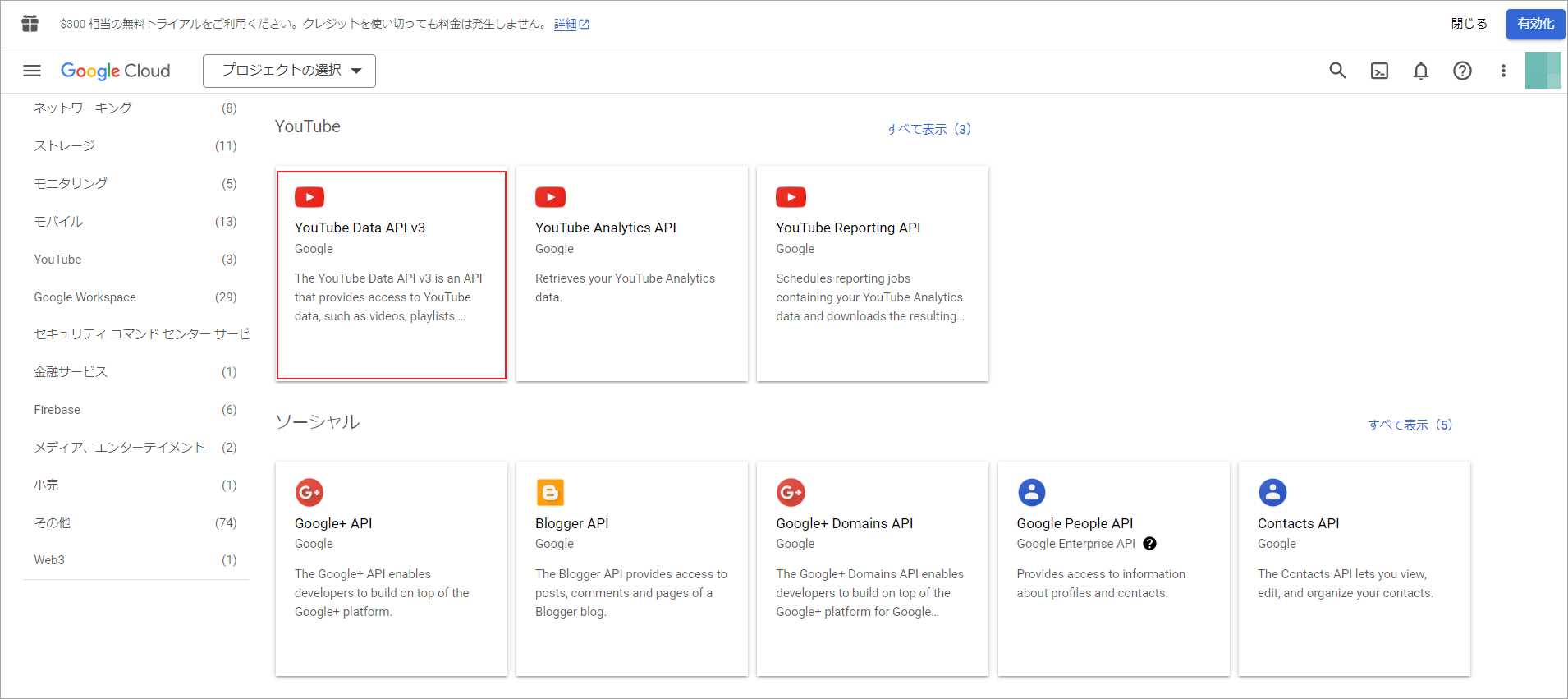Click the Contacts API person icon
This screenshot has width=1568, height=699.
tap(1272, 493)
